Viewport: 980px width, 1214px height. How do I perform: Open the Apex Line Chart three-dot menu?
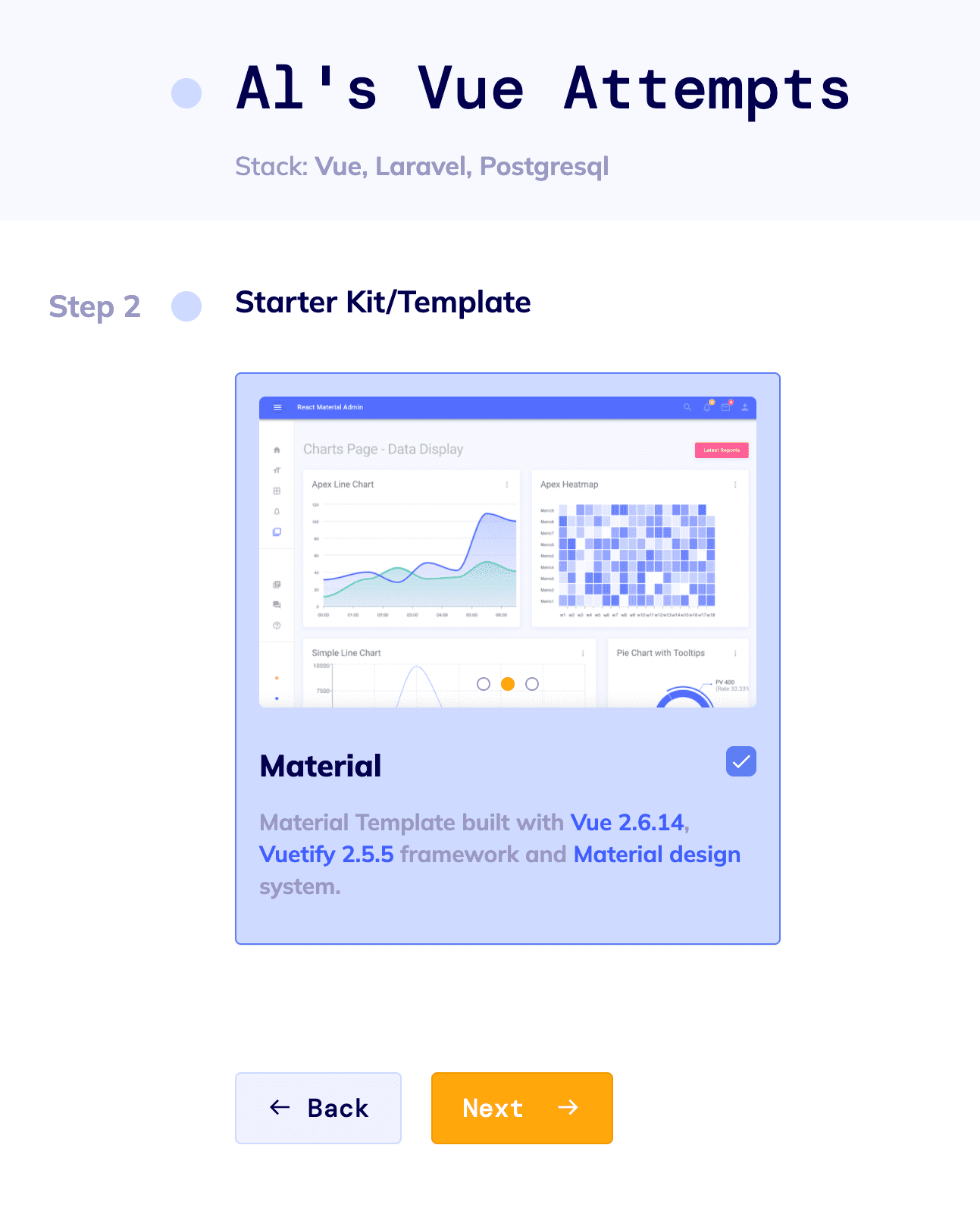pos(506,484)
